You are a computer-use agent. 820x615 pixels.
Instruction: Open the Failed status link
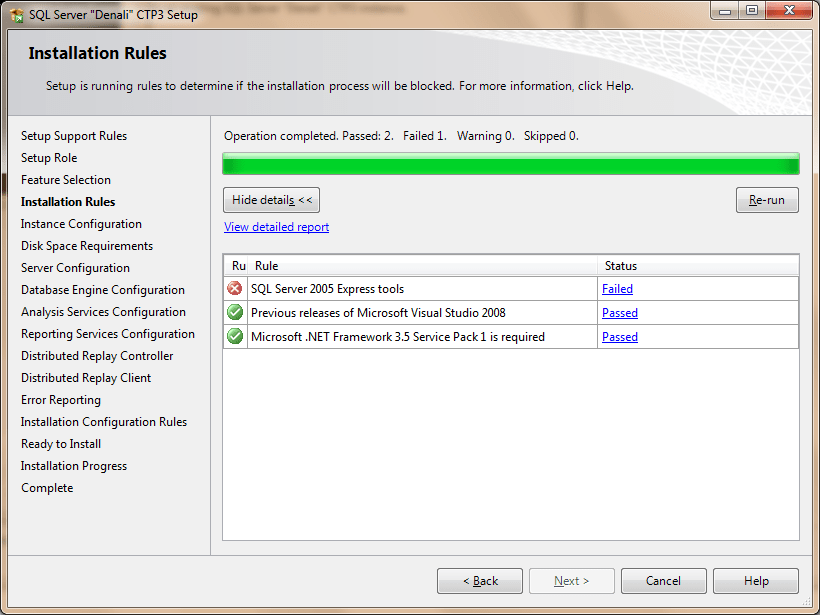click(x=617, y=289)
